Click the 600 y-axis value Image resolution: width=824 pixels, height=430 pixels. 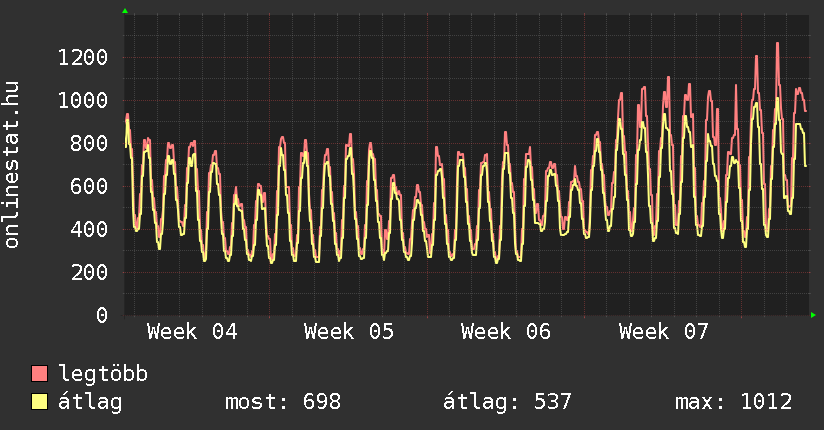[88, 186]
